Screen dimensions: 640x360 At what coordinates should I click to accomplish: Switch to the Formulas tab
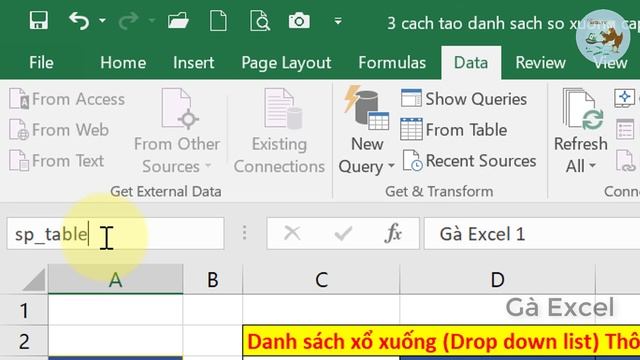(x=392, y=63)
